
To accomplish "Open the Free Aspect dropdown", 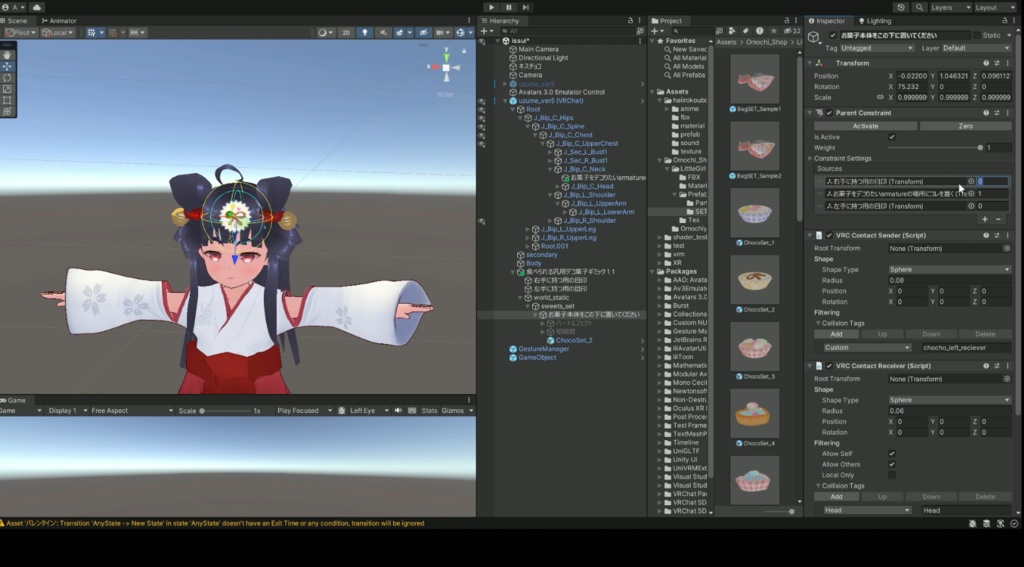I will [132, 411].
